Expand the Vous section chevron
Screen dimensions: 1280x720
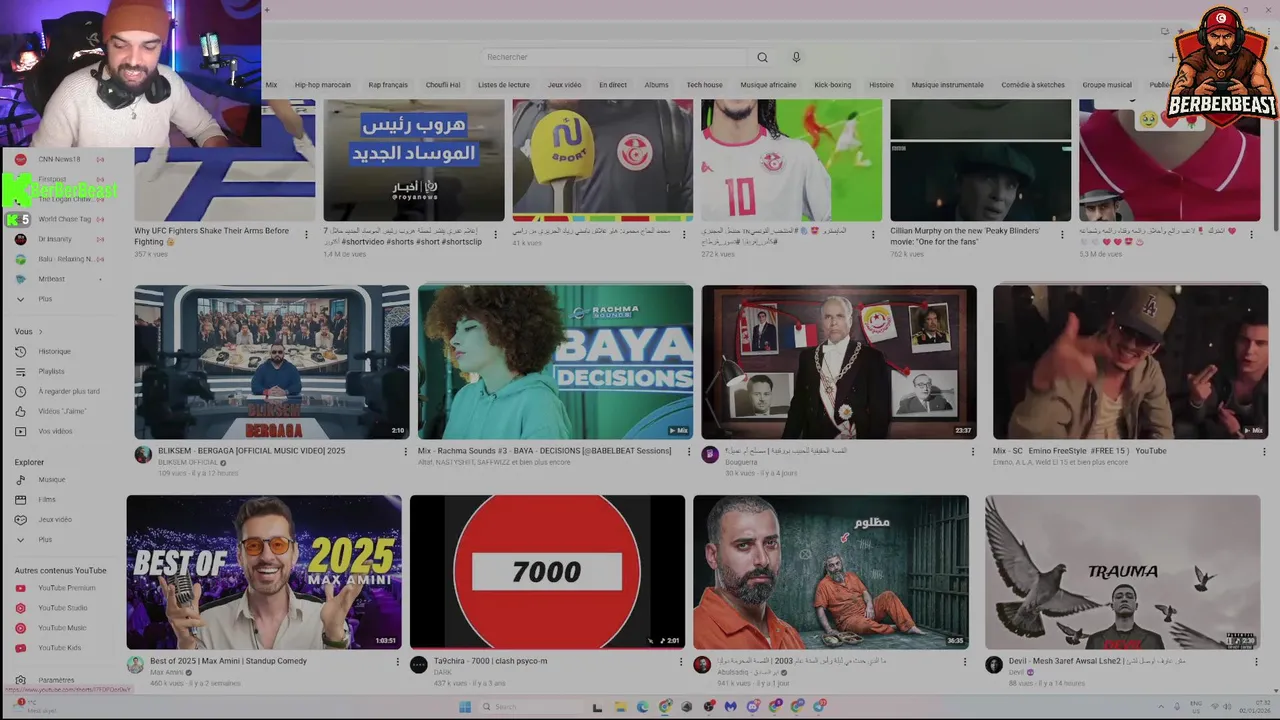point(40,331)
